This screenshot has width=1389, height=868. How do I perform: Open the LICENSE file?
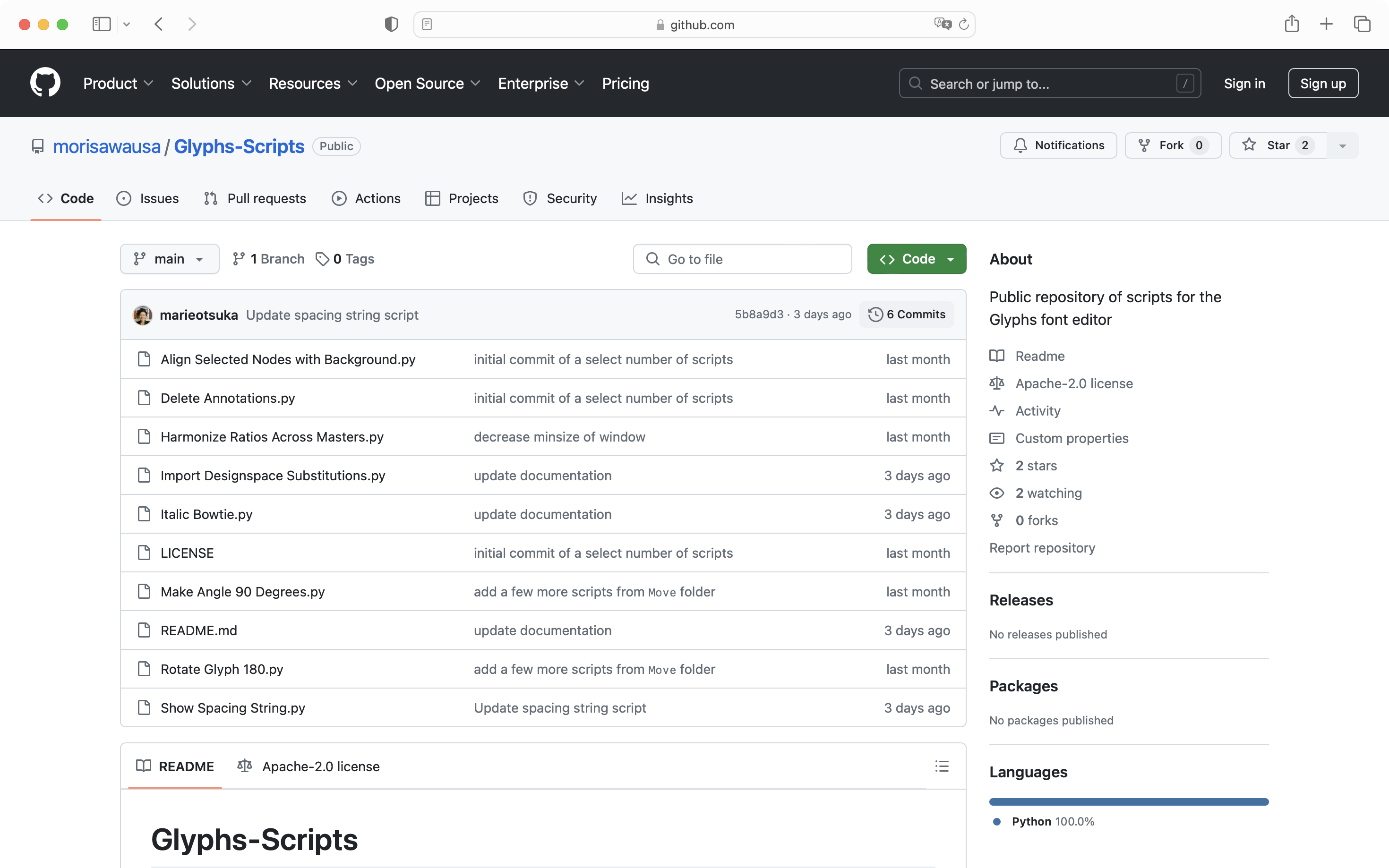click(x=187, y=553)
